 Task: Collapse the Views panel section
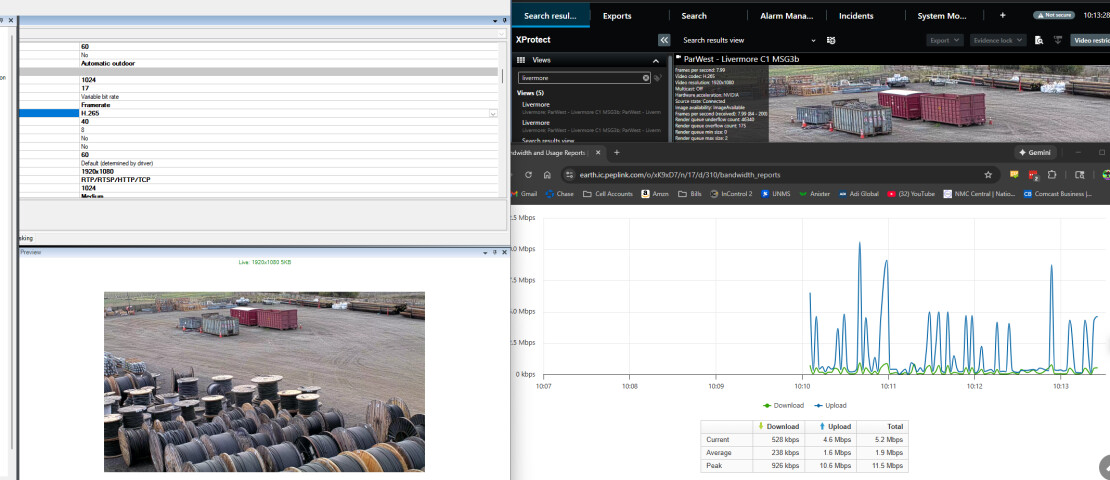(658, 60)
